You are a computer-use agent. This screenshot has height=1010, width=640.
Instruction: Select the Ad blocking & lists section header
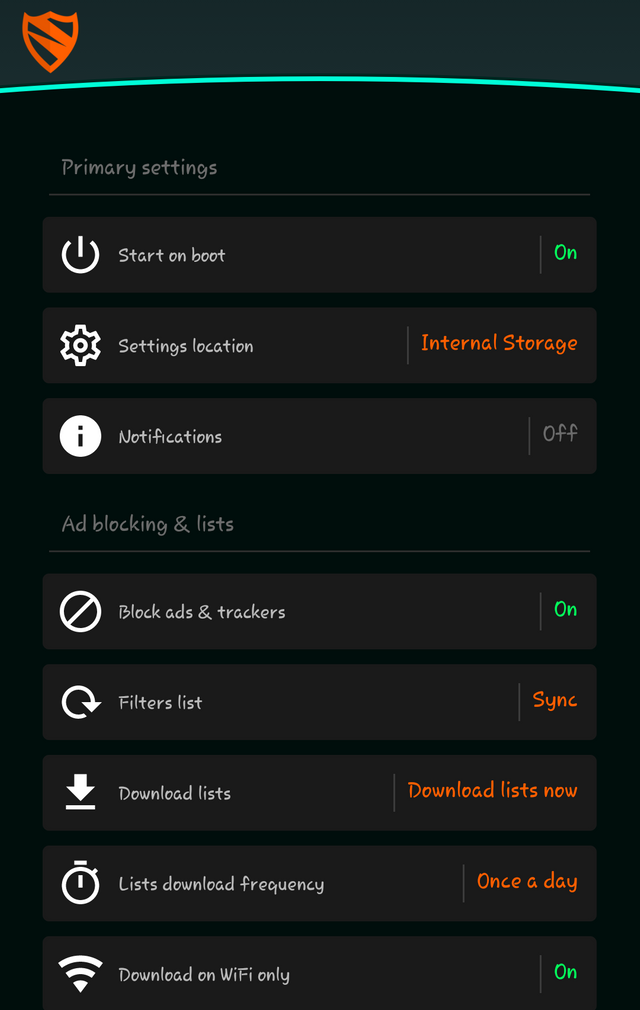pyautogui.click(x=147, y=524)
